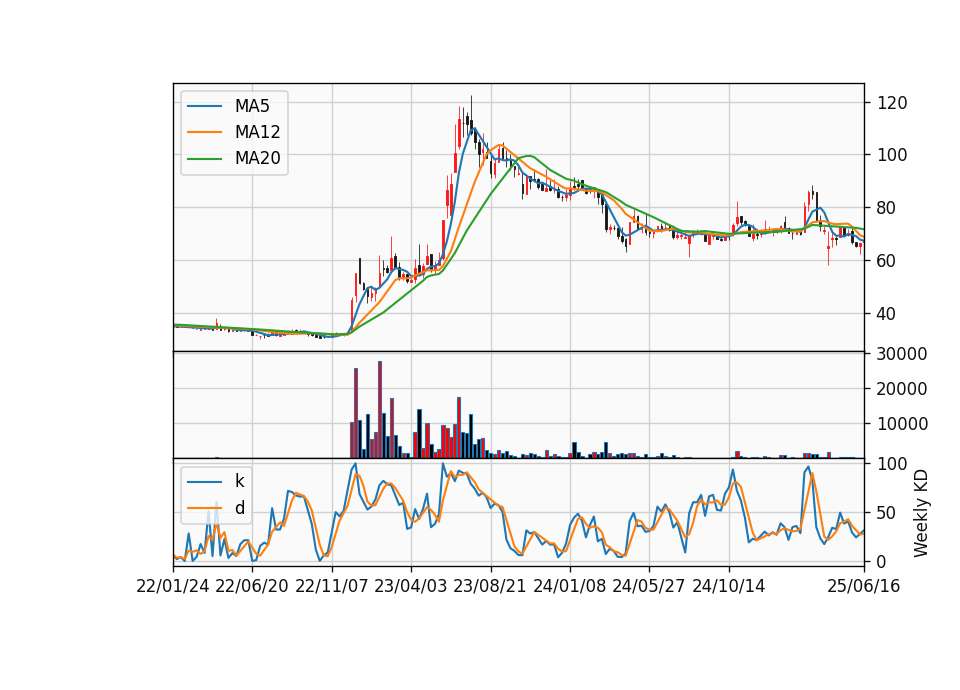Click the price axis tick labeled 100
Viewport: 960px width, 690px height.
[x=892, y=156]
